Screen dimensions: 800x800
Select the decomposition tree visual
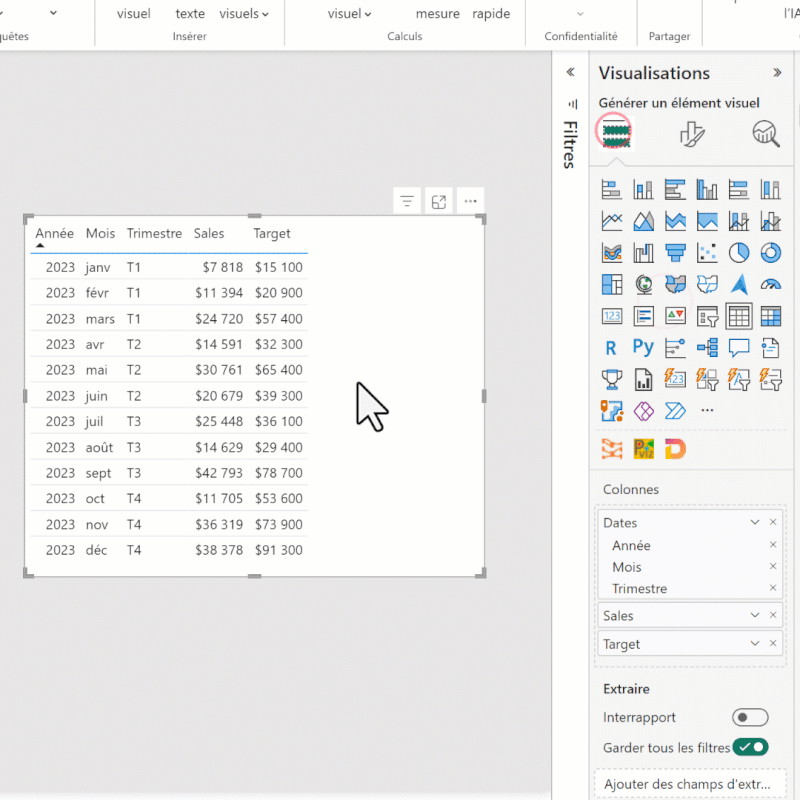(x=707, y=348)
